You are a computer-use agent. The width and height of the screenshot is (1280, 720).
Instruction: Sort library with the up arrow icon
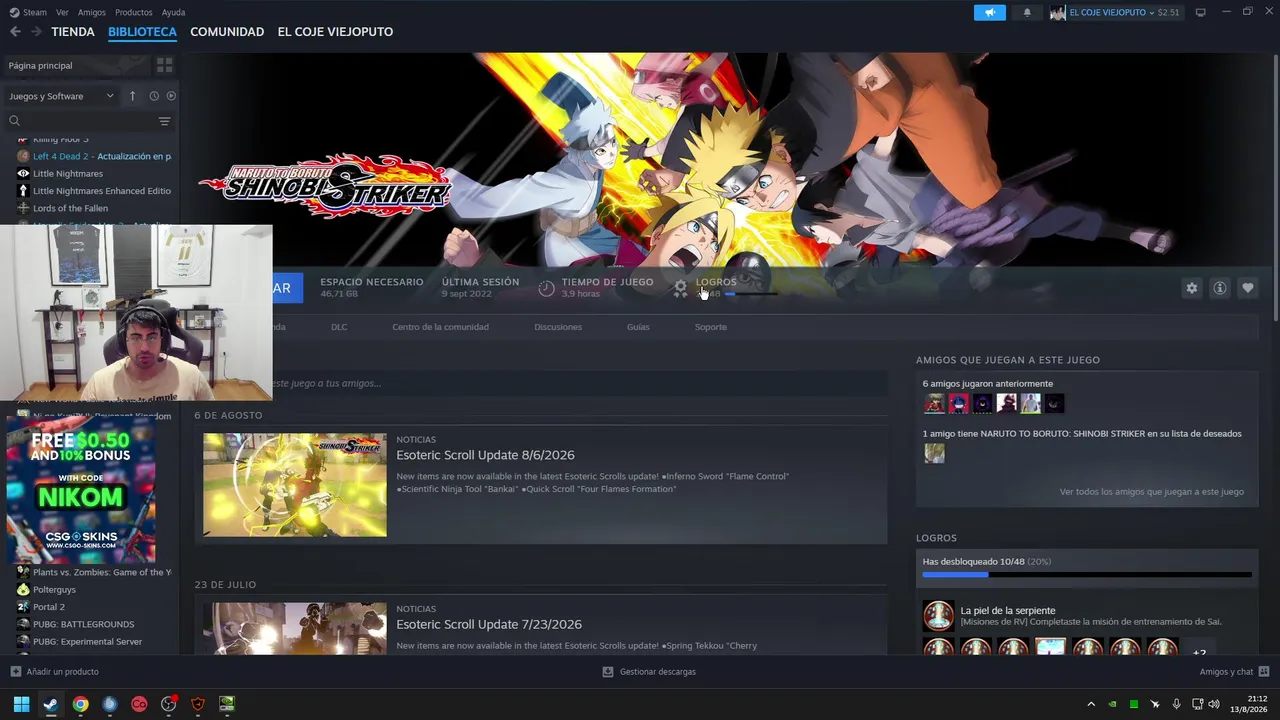click(x=132, y=96)
